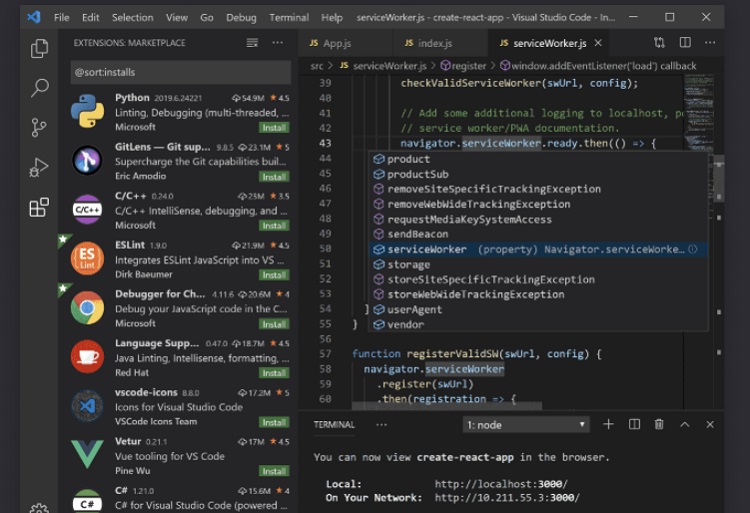Open the Debug view in activity bar
The image size is (750, 513).
[39, 167]
